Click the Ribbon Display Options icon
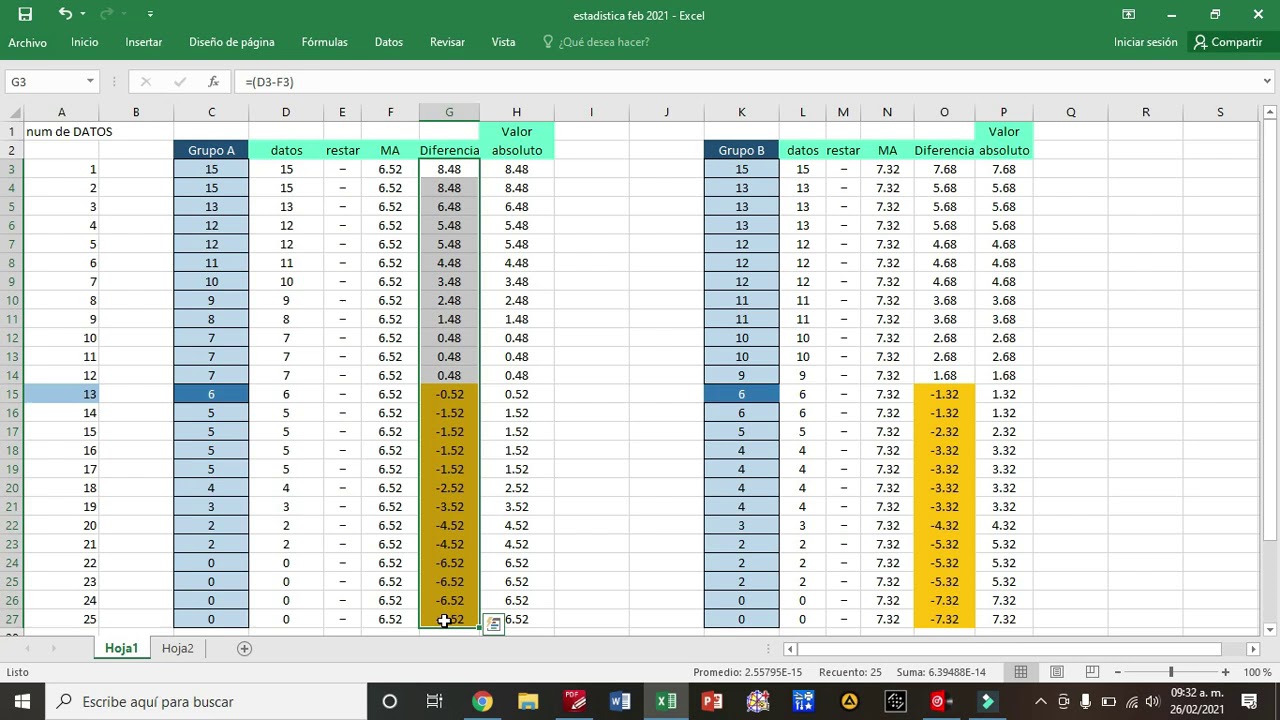Viewport: 1280px width, 720px height. click(1128, 14)
